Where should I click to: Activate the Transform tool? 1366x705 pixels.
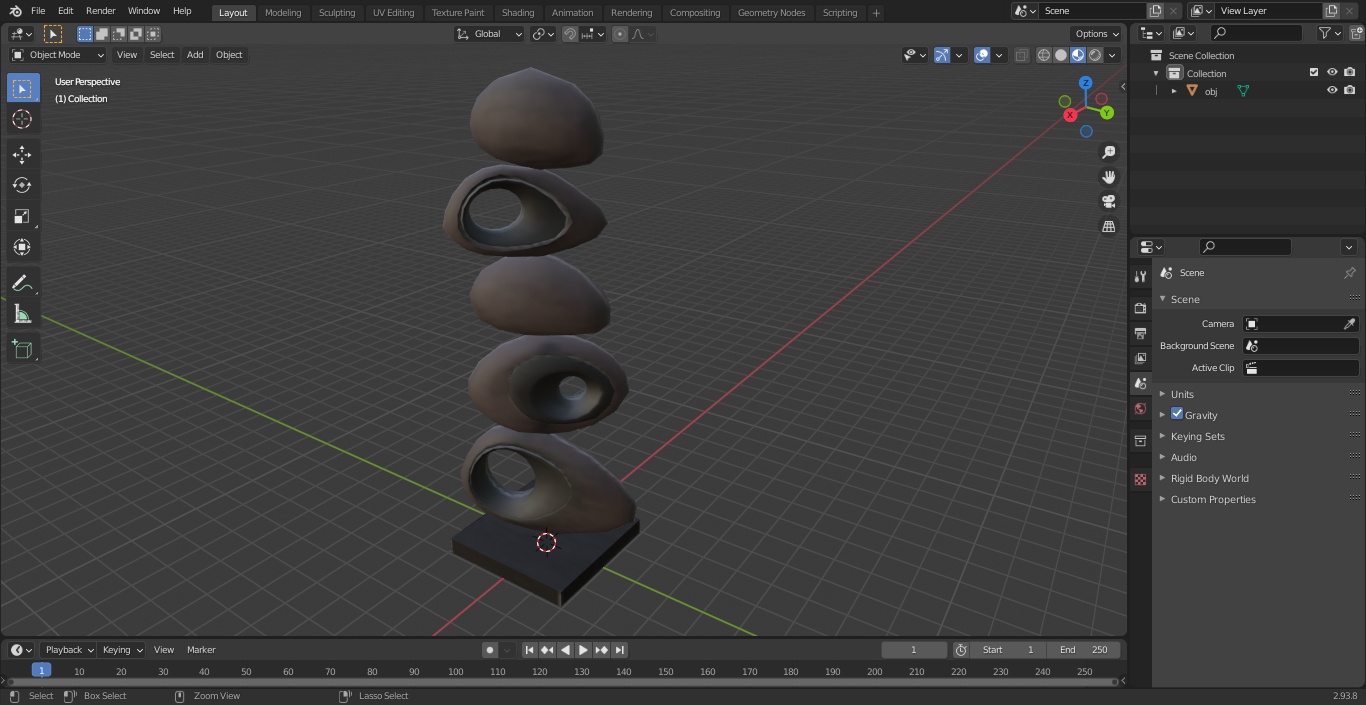[x=22, y=247]
